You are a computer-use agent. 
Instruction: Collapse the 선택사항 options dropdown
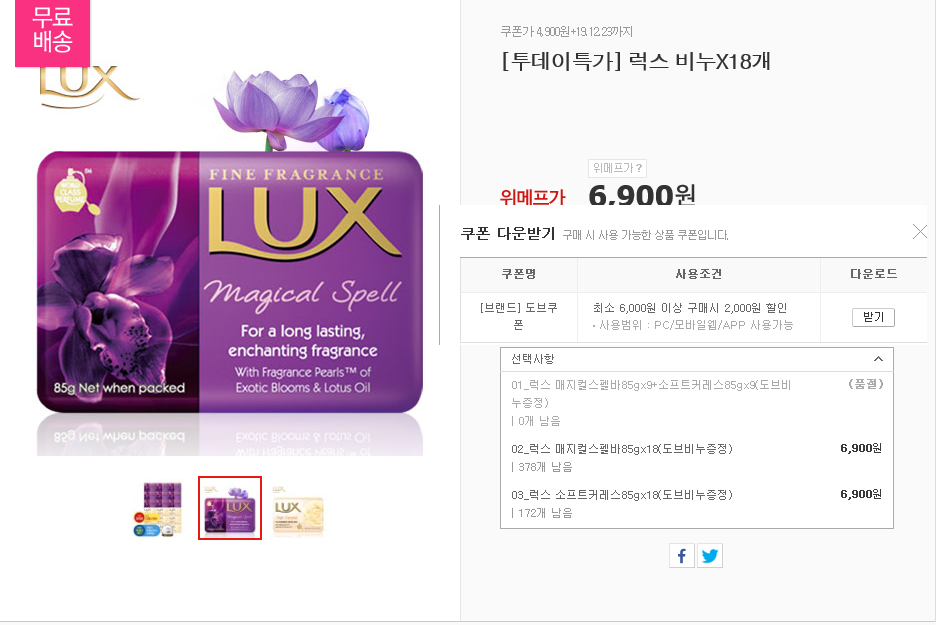pos(697,359)
